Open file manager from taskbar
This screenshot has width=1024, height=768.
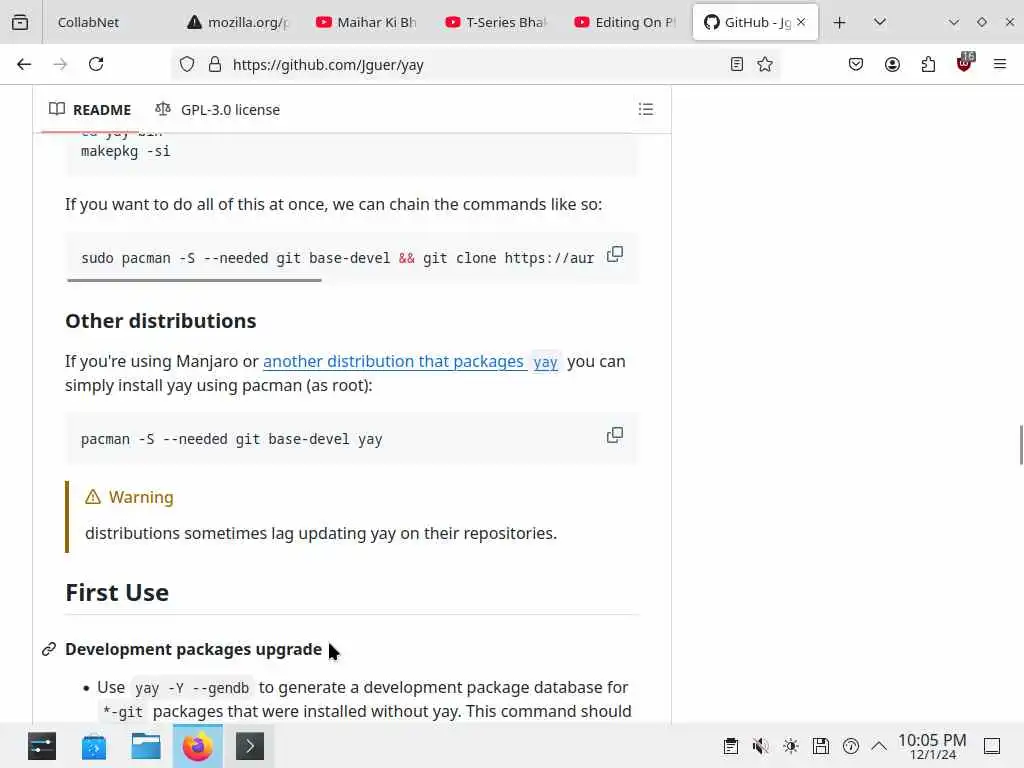click(146, 746)
